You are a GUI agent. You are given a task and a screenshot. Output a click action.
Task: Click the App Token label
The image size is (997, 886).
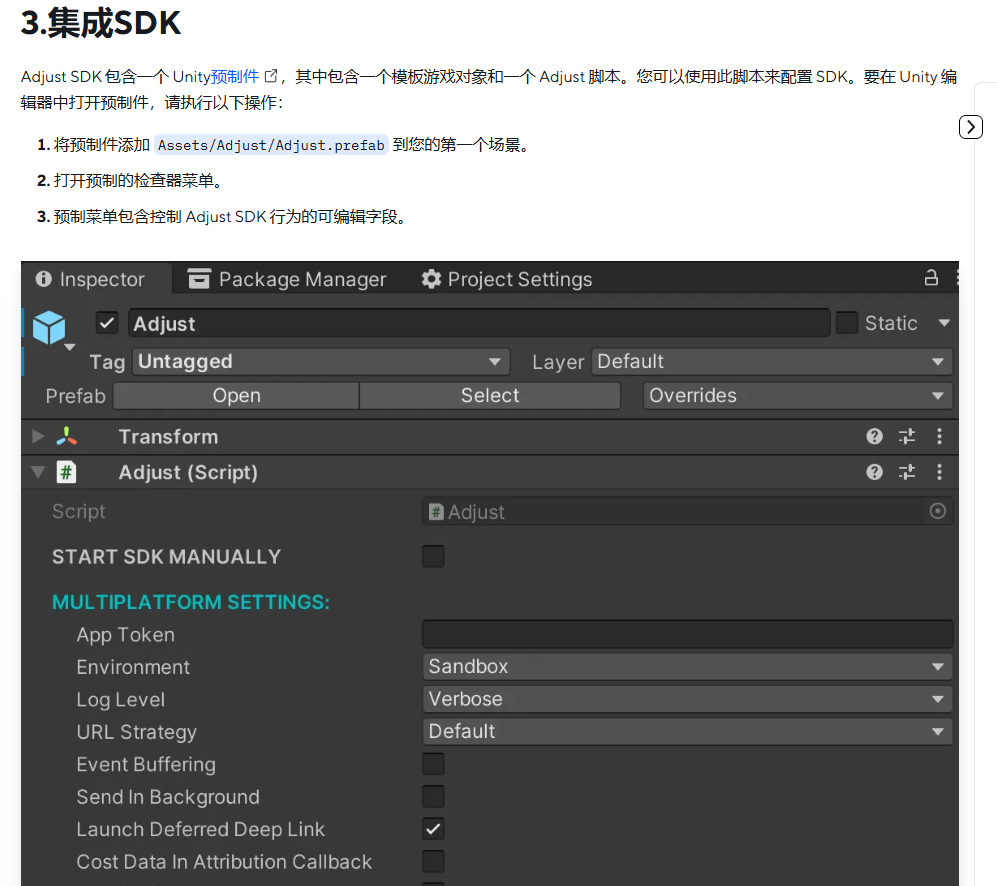click(125, 635)
